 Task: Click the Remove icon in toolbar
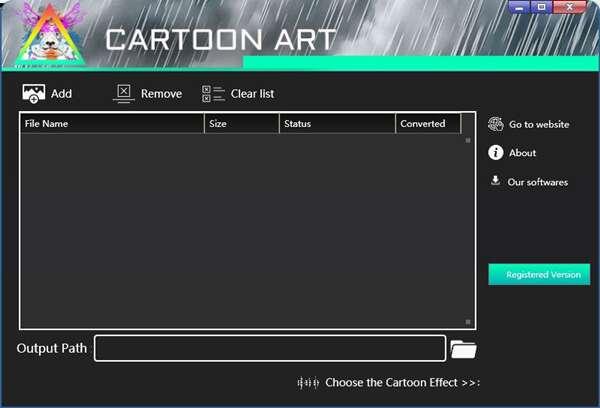[123, 93]
